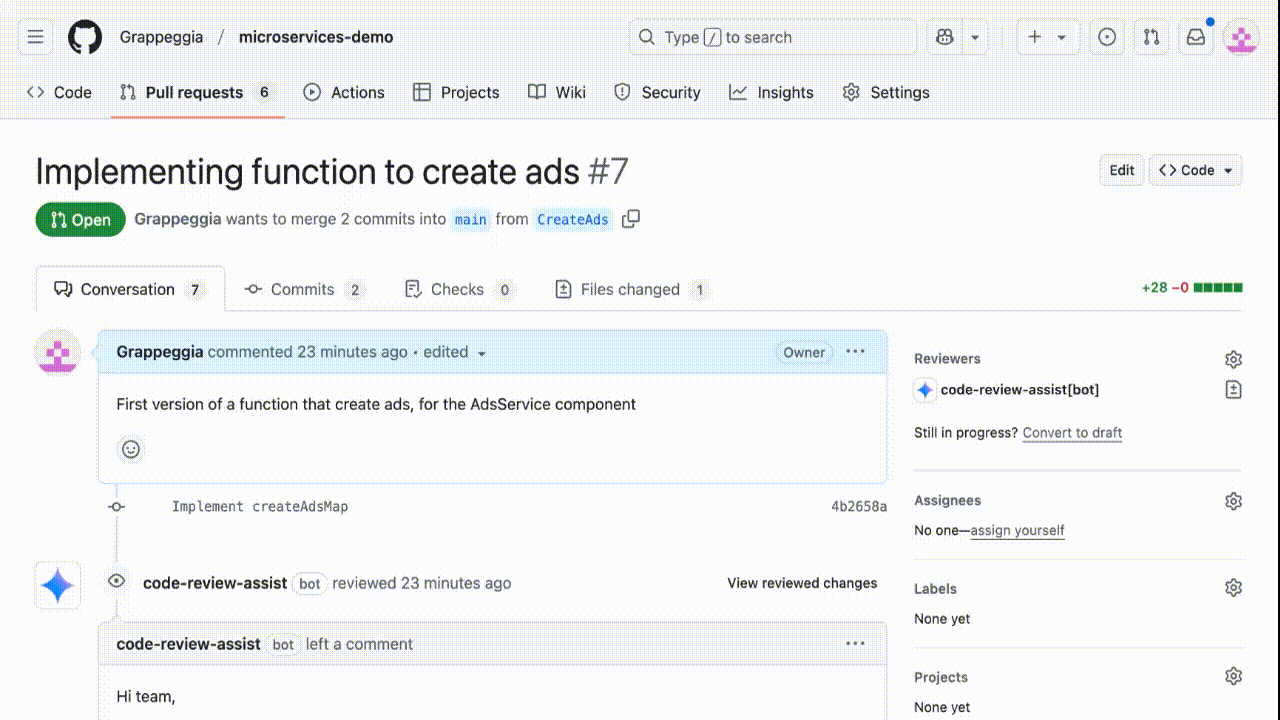
Task: Click the Convert to draft link
Action: click(1072, 433)
